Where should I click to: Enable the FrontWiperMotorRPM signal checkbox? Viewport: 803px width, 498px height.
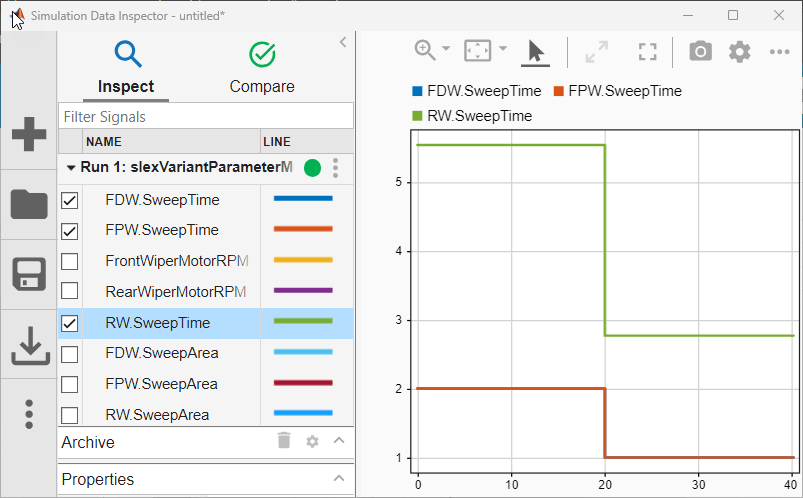[70, 261]
